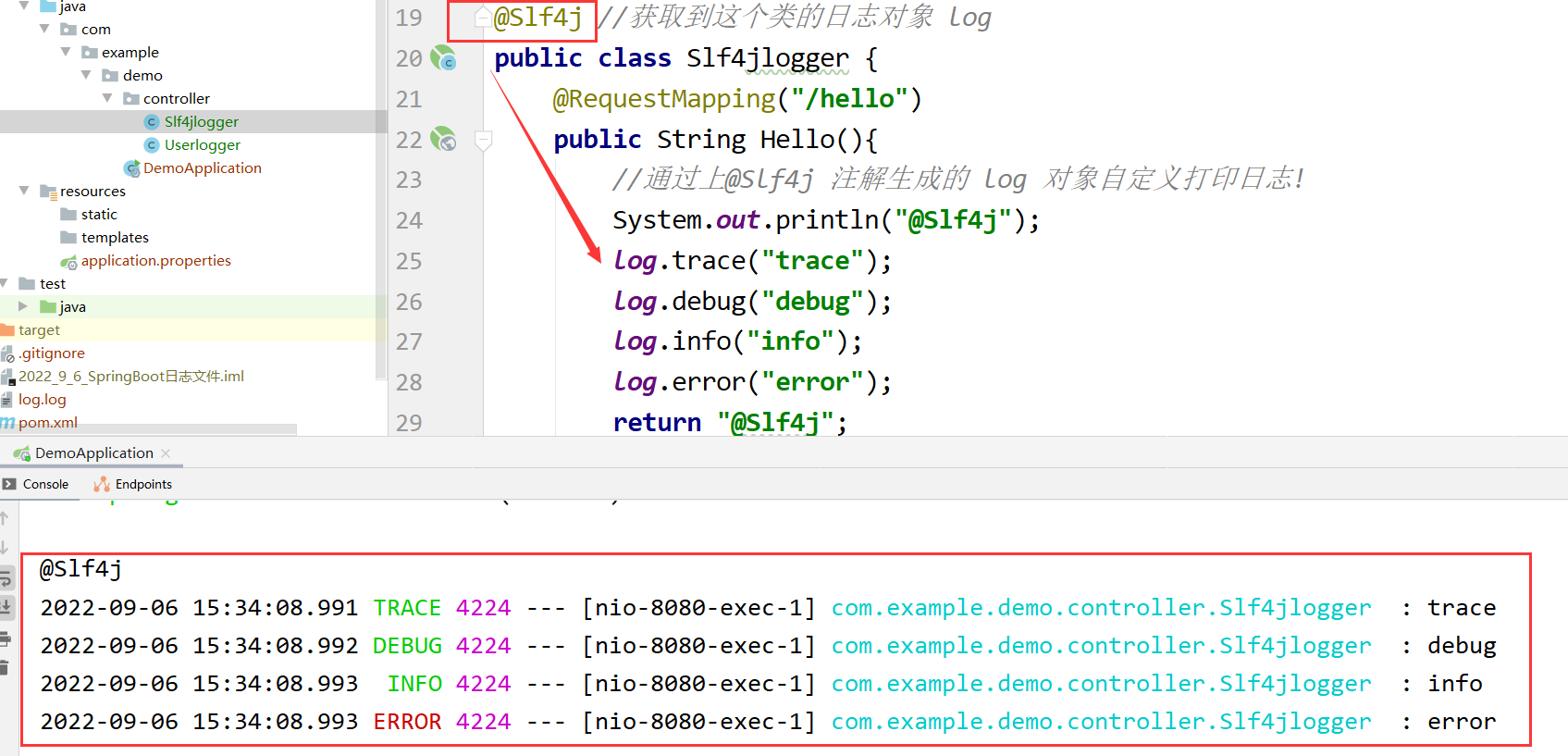Click the INFO level text in console
Viewport: 1568px width, 756px height.
point(414,684)
